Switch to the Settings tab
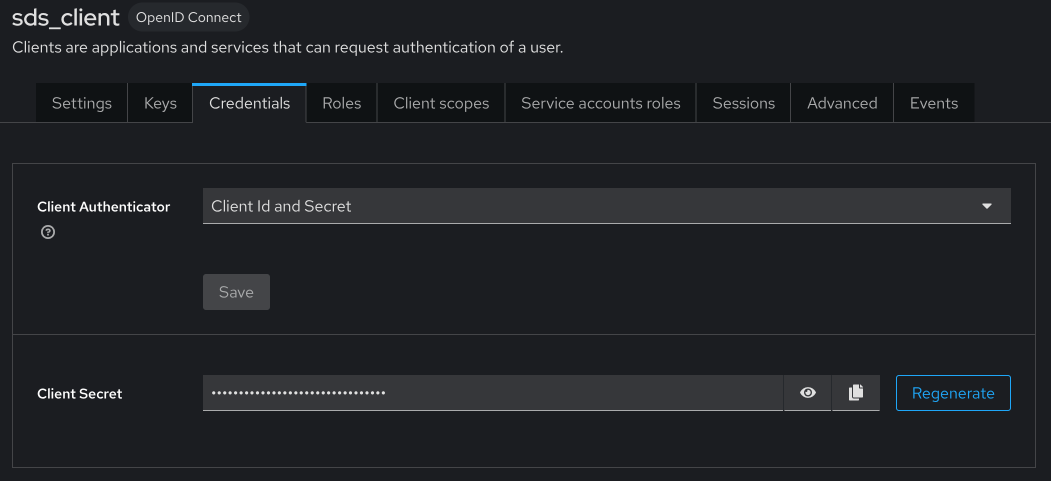 (x=82, y=103)
